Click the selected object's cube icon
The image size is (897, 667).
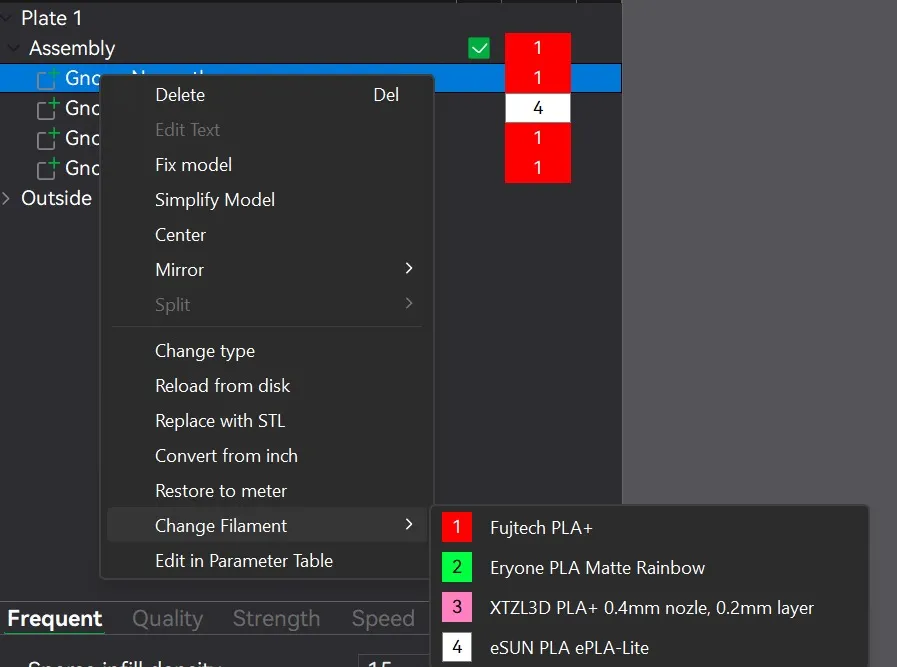pos(48,78)
